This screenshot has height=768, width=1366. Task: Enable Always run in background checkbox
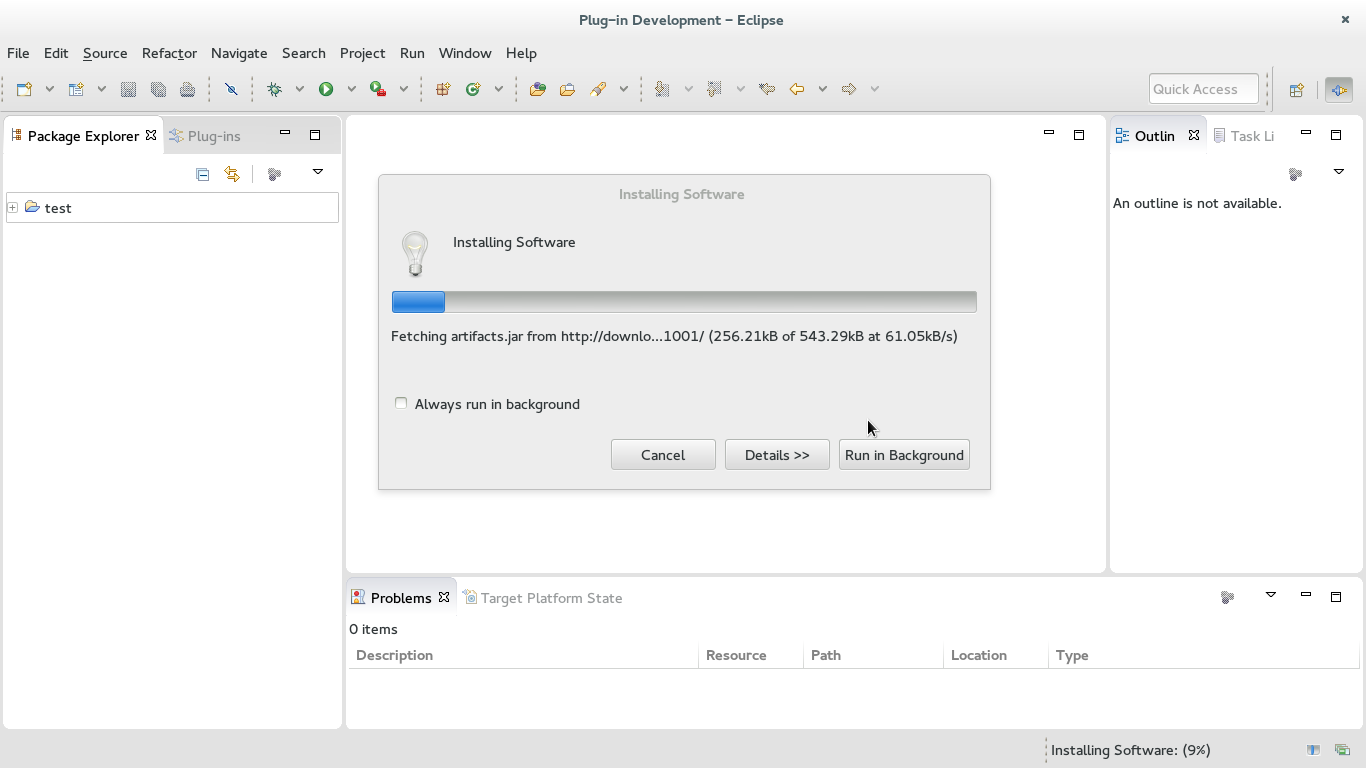pos(401,404)
